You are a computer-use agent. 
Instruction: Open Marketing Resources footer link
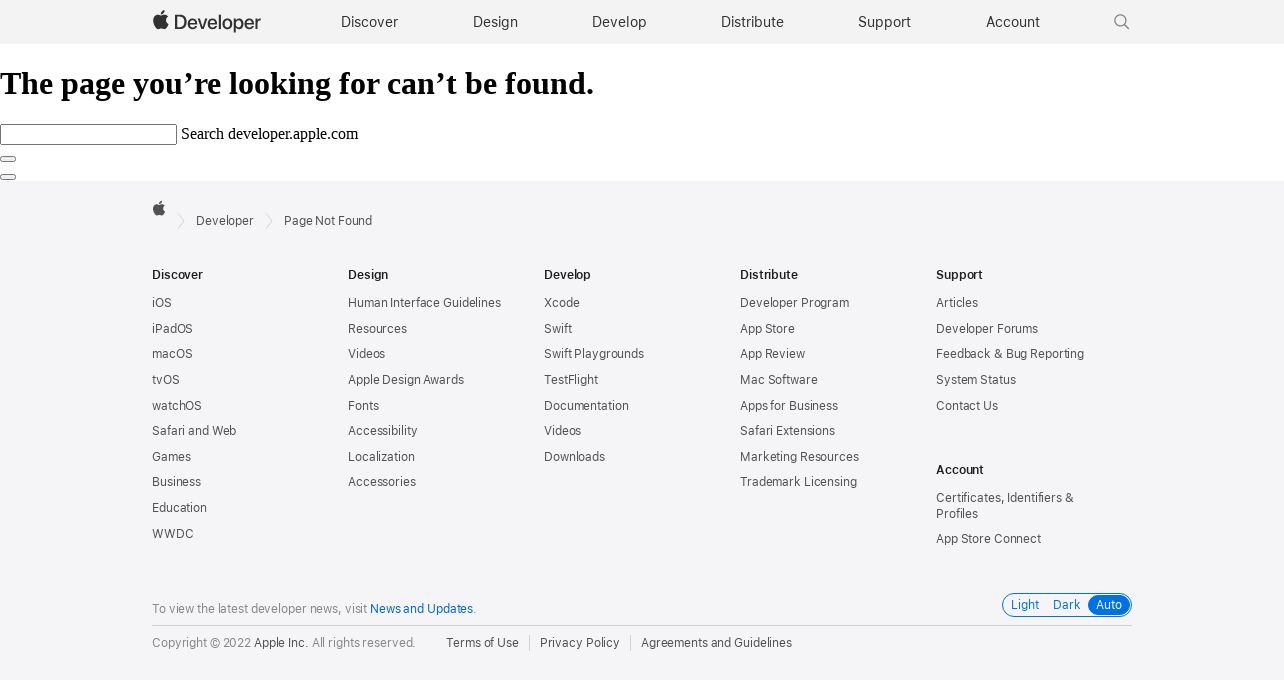(799, 457)
